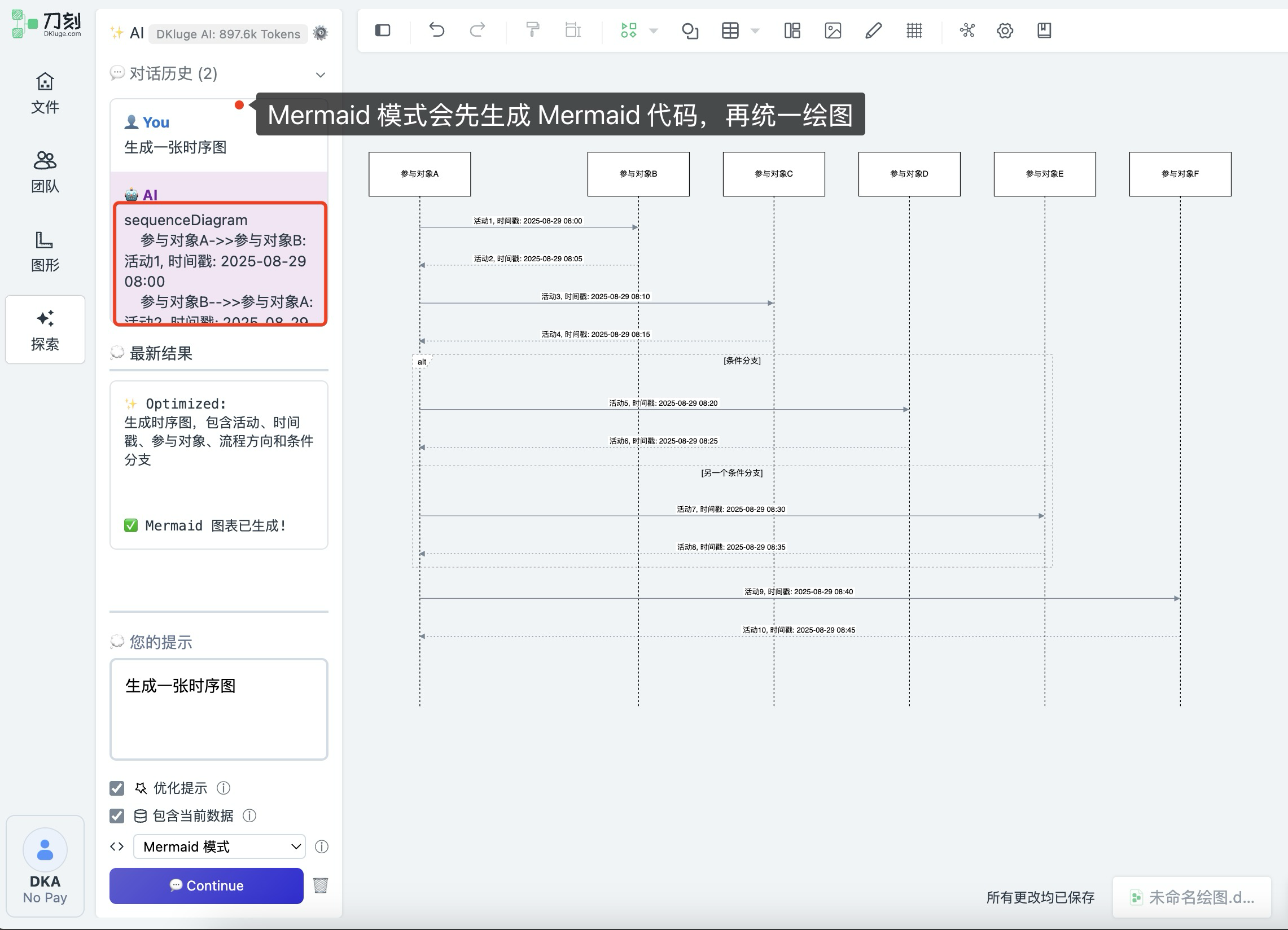Viewport: 1288px width, 930px height.
Task: Open the AI settings gear icon
Action: 320,33
